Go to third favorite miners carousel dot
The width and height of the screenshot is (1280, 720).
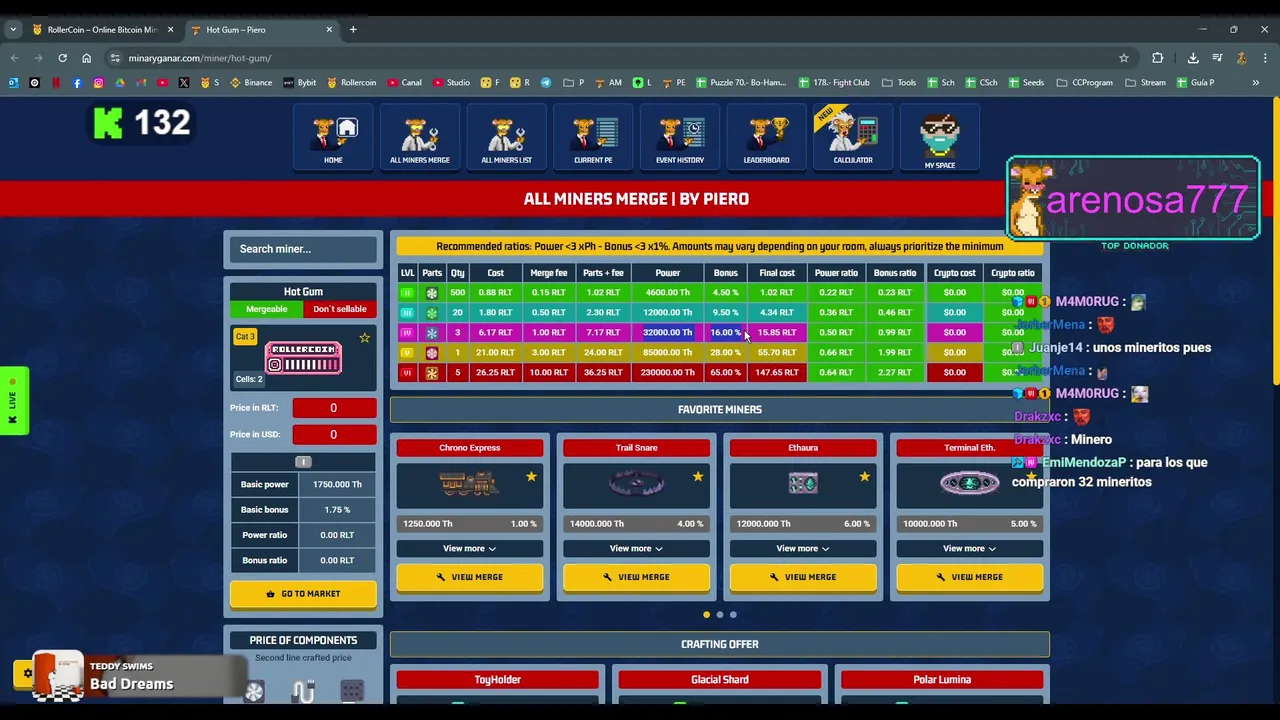pyautogui.click(x=733, y=615)
